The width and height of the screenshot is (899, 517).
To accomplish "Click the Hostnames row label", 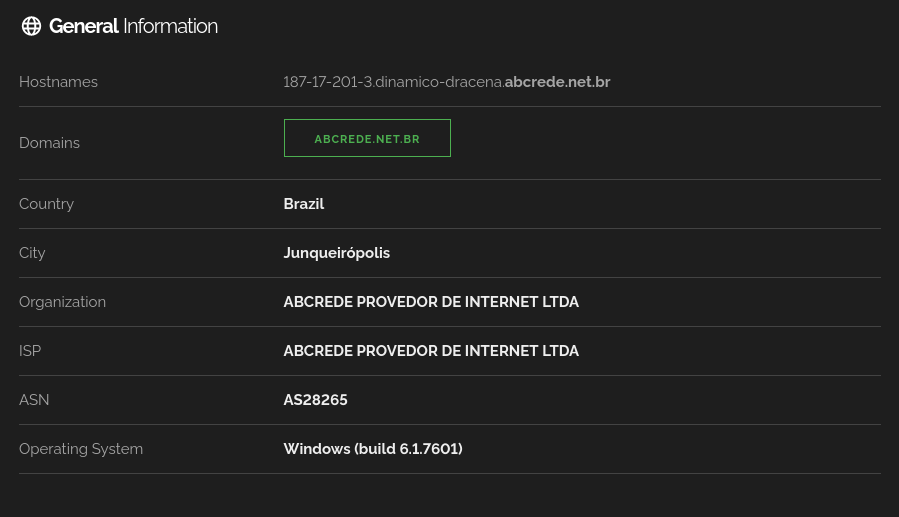I will point(58,82).
